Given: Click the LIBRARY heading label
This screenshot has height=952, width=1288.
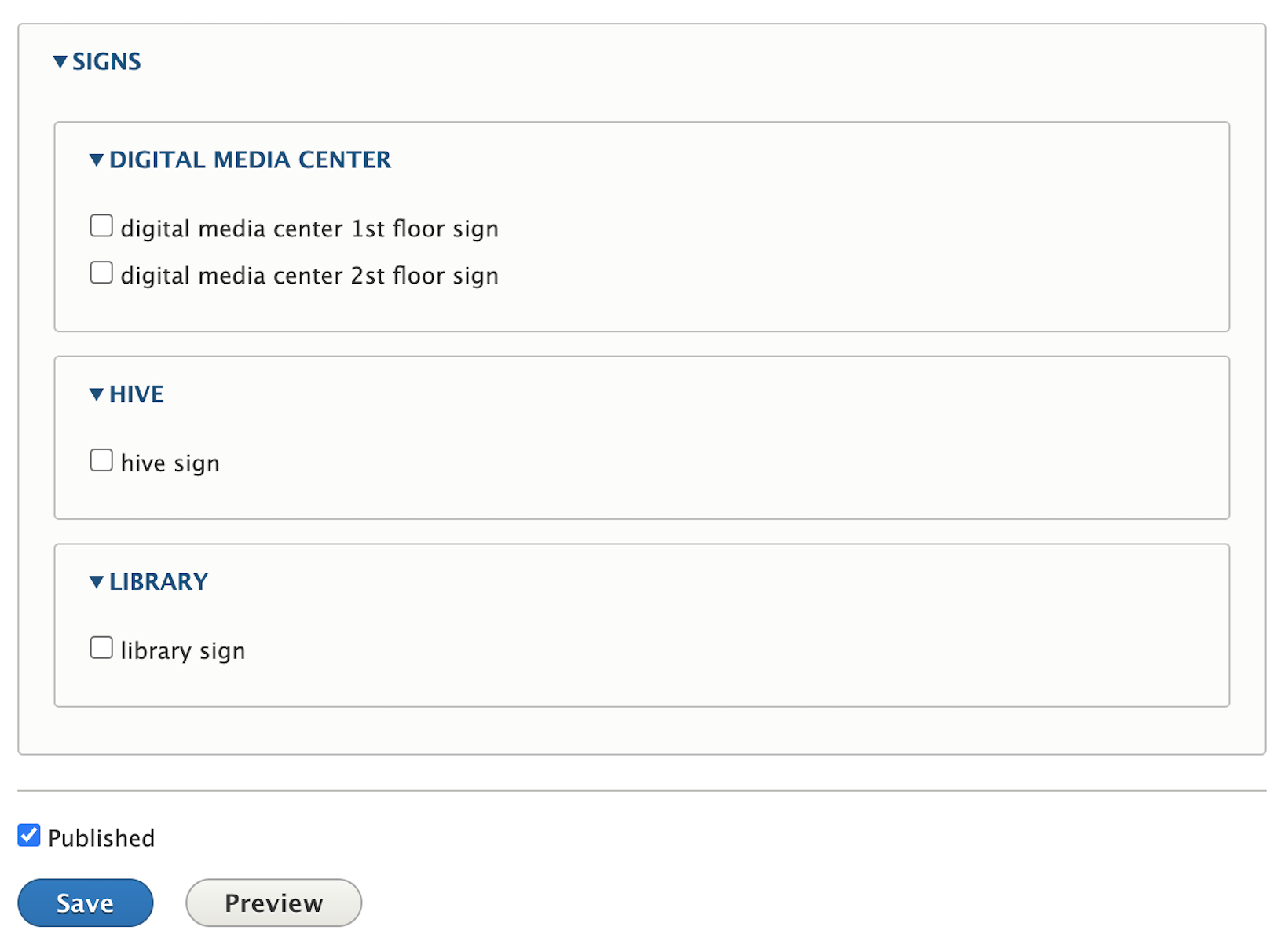Looking at the screenshot, I should [x=158, y=581].
